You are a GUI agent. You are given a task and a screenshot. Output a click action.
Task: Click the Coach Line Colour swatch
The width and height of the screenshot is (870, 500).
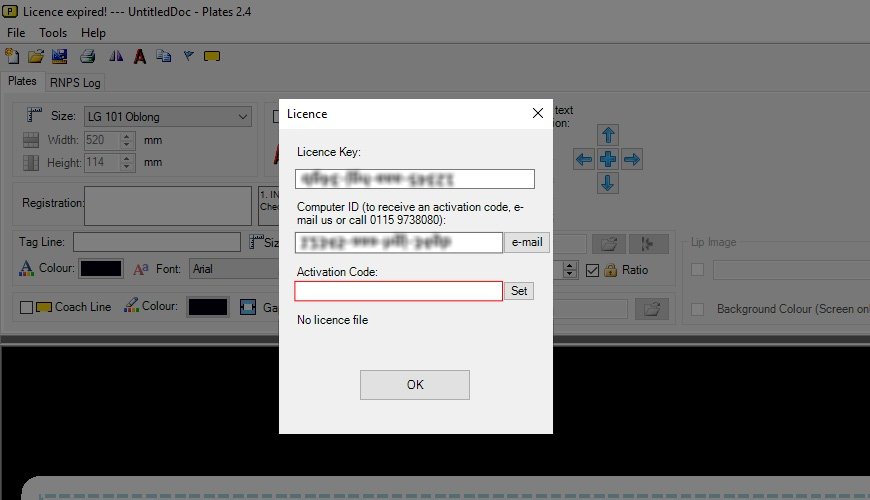tap(208, 307)
